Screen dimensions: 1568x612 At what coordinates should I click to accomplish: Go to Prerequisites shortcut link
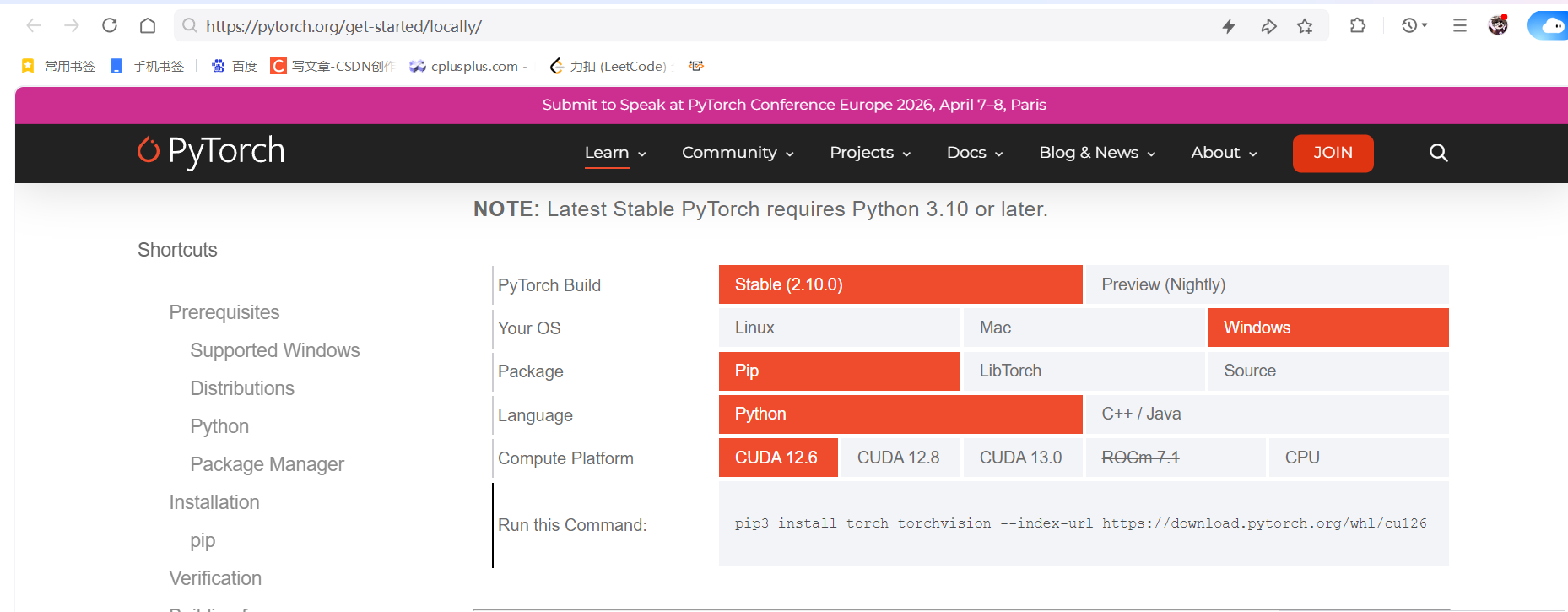point(224,312)
